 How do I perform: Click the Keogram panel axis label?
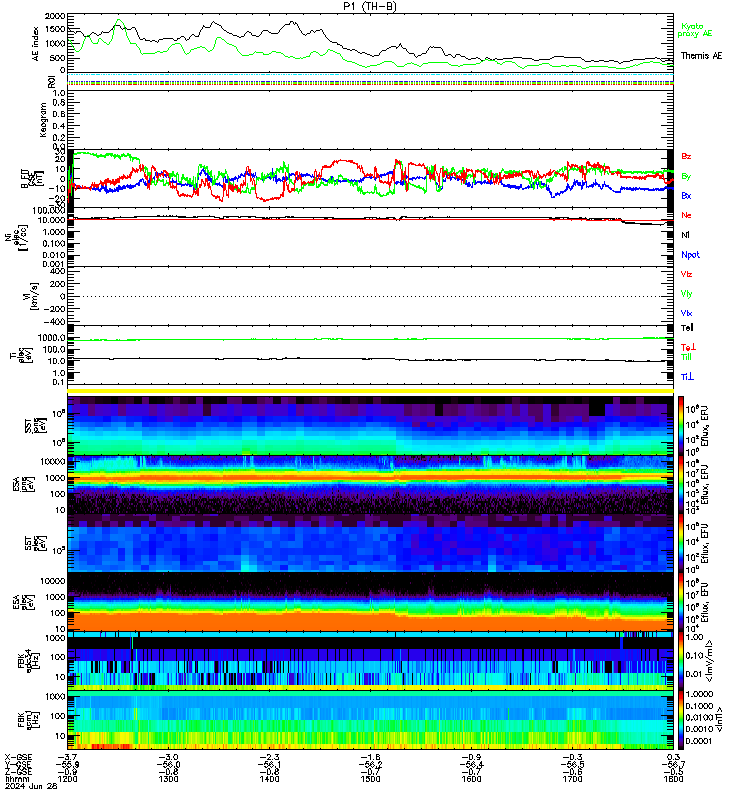click(x=43, y=119)
